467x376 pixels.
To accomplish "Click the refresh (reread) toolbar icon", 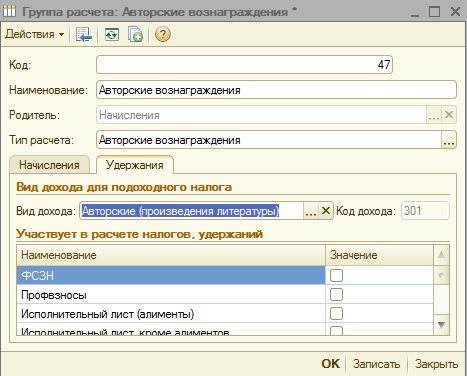I will click(x=112, y=34).
